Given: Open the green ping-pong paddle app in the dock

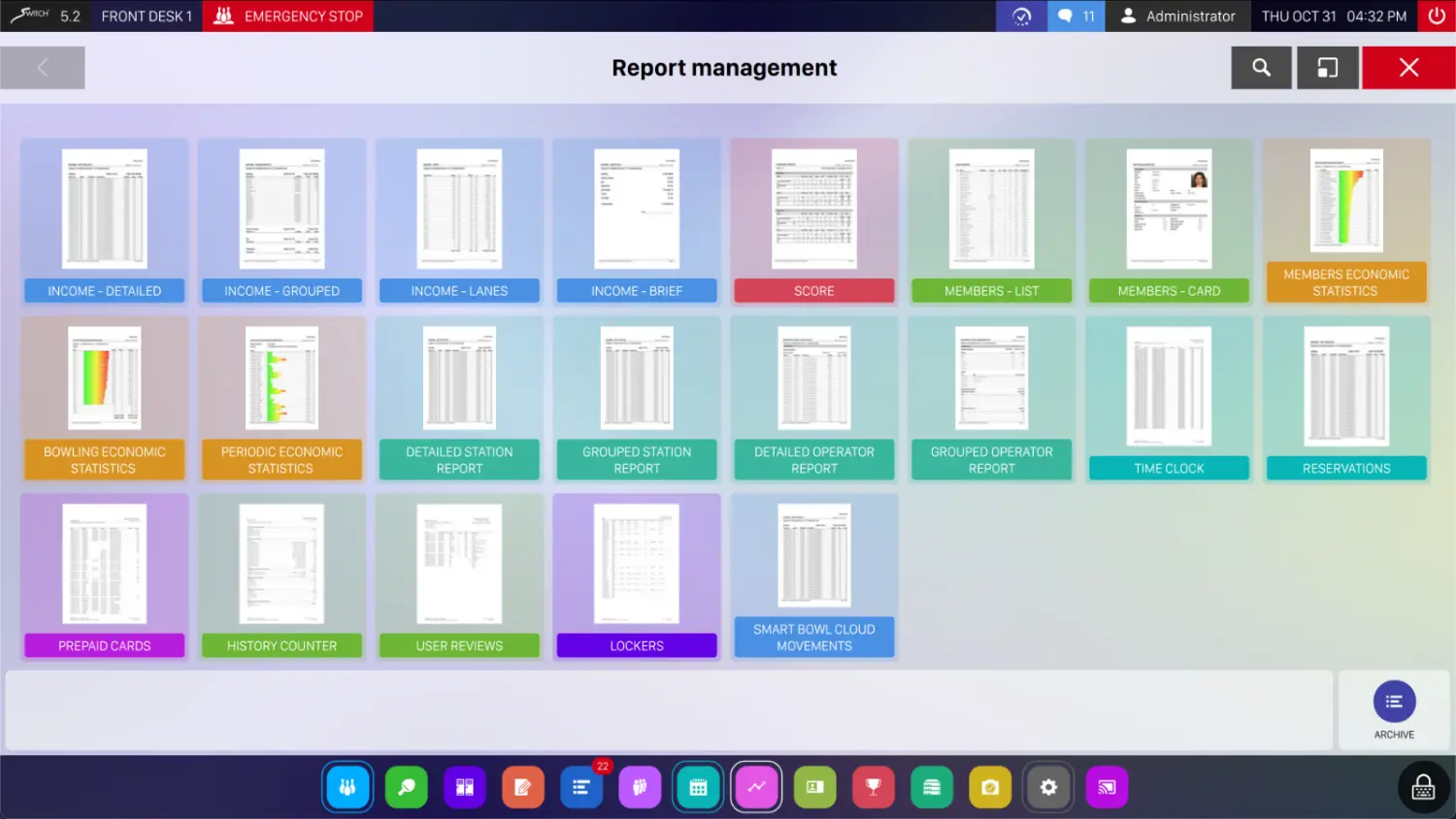Looking at the screenshot, I should coord(407,787).
